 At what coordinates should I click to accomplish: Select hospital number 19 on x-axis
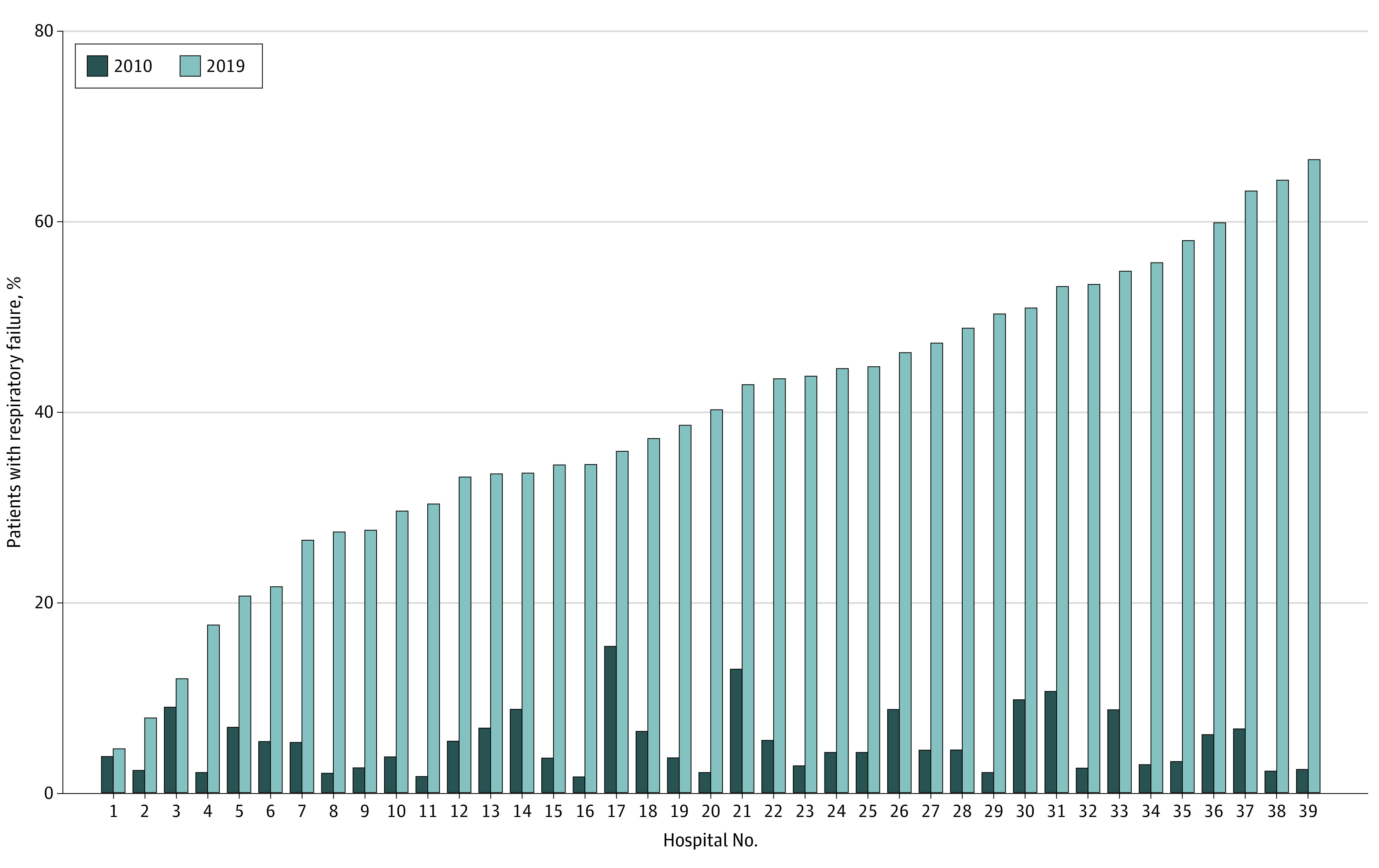pos(679,812)
